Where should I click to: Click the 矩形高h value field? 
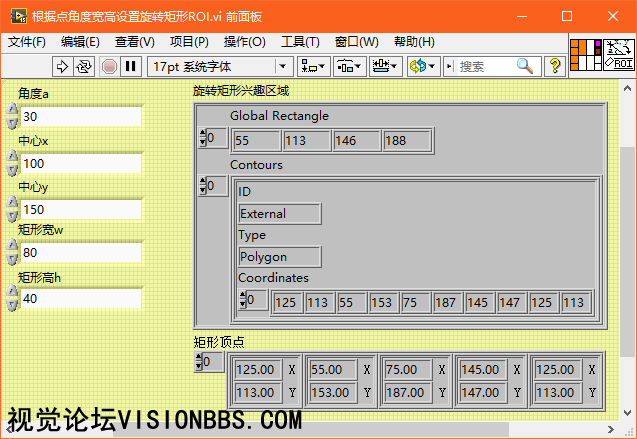[x=80, y=299]
